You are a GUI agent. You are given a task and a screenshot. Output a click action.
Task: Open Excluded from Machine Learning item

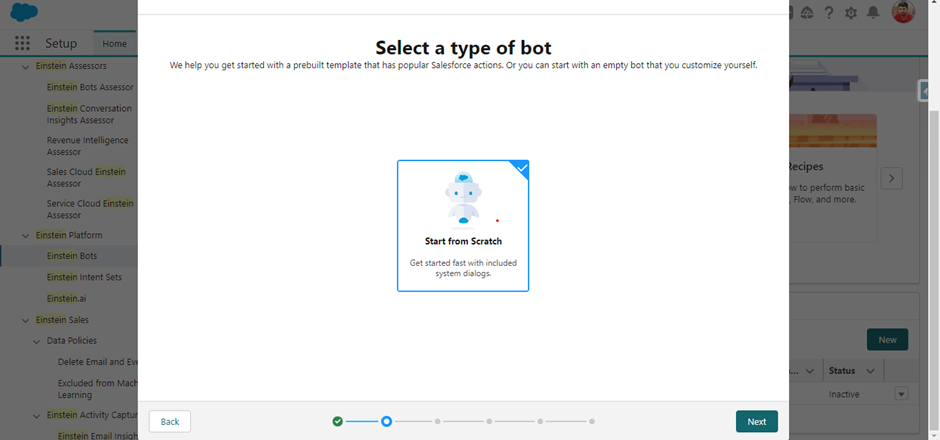point(98,388)
